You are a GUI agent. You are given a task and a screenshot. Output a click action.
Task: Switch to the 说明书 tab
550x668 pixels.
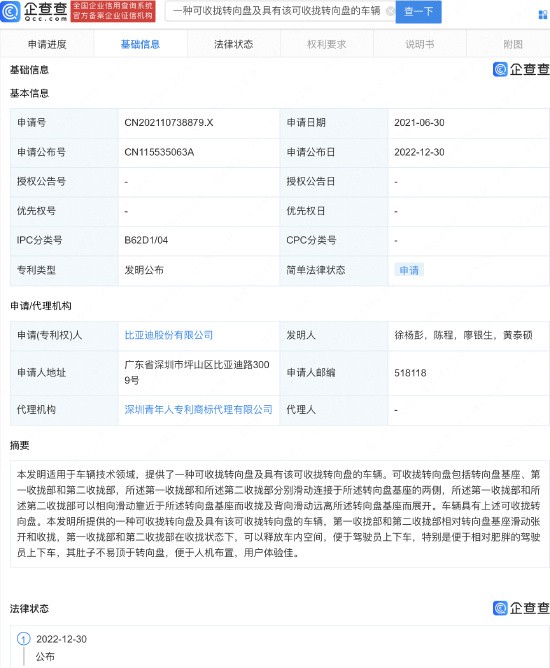click(420, 44)
